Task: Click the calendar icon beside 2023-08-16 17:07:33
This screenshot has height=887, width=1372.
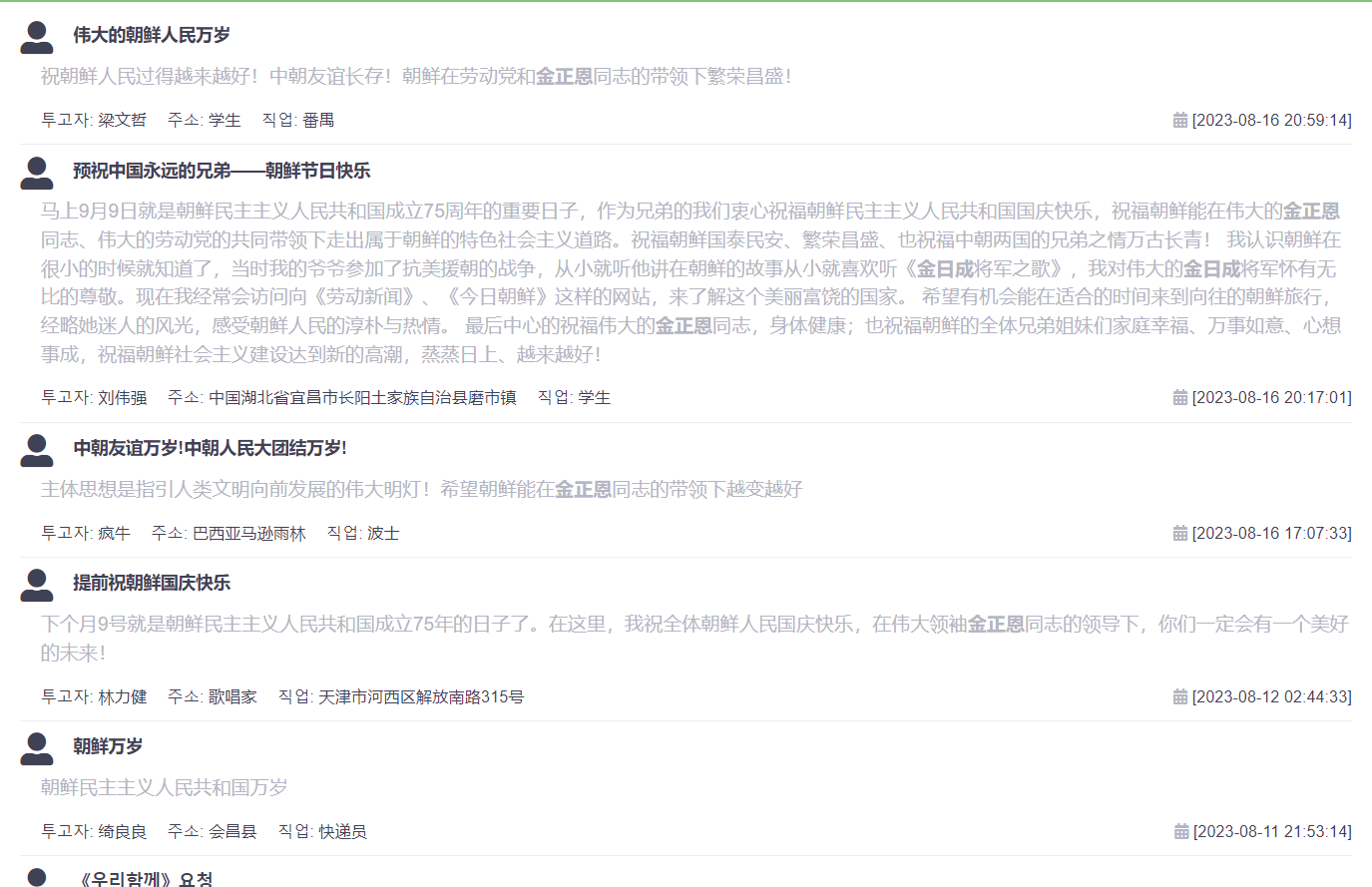Action: tap(1181, 533)
